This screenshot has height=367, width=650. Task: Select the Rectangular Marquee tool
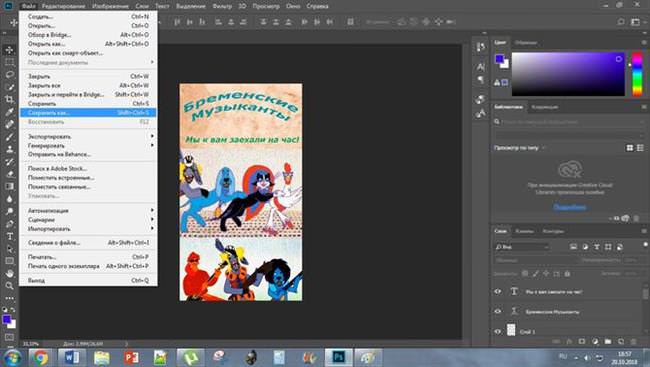(x=9, y=62)
